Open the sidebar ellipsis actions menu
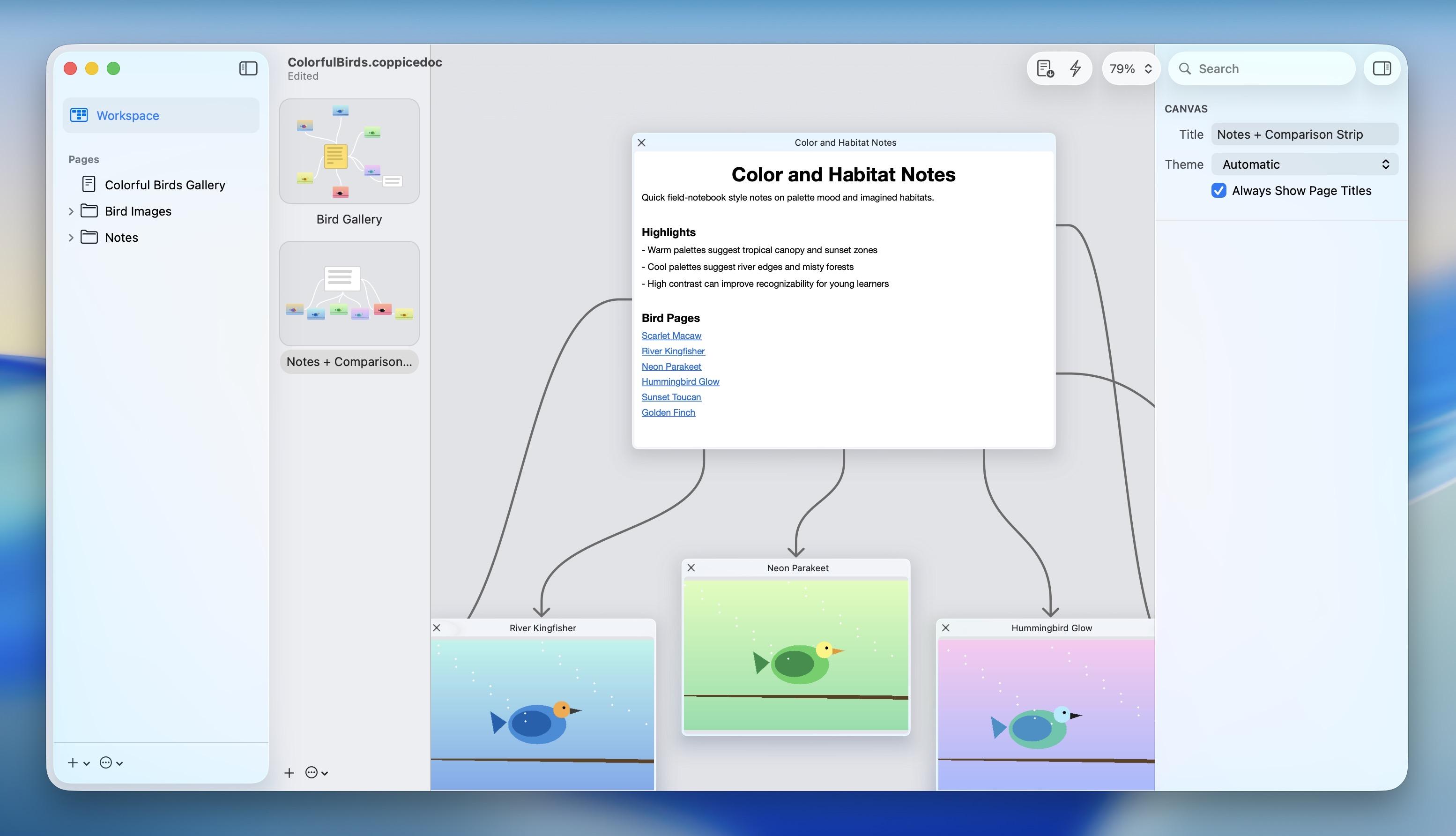Image resolution: width=1456 pixels, height=836 pixels. click(111, 763)
